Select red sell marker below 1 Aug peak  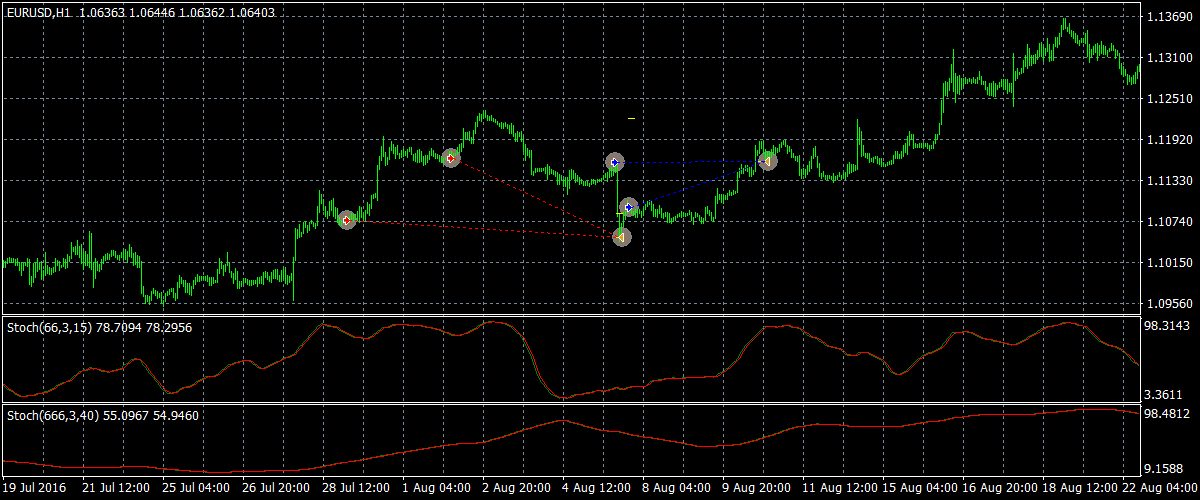pos(451,158)
